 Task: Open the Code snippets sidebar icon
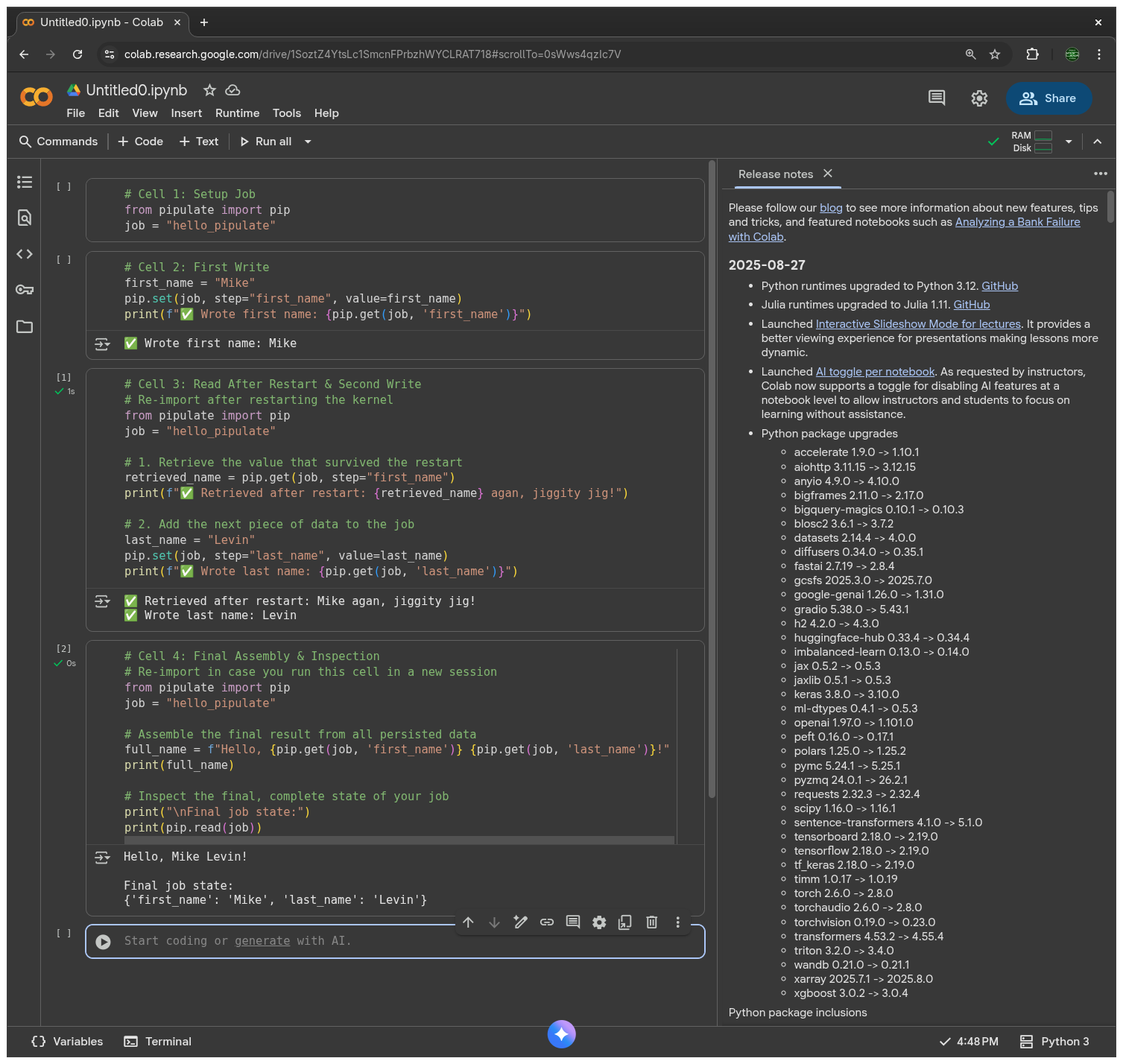(25, 254)
